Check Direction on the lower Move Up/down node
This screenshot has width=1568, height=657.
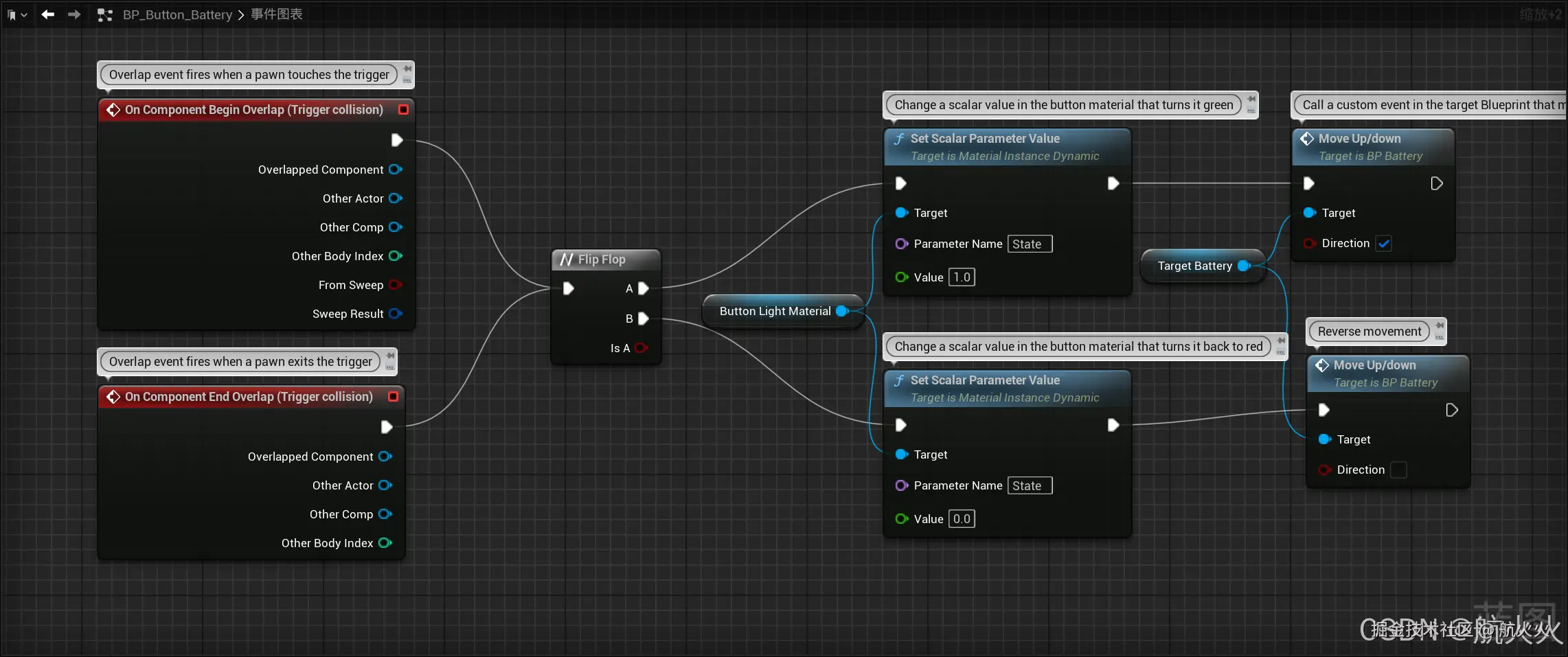1398,470
